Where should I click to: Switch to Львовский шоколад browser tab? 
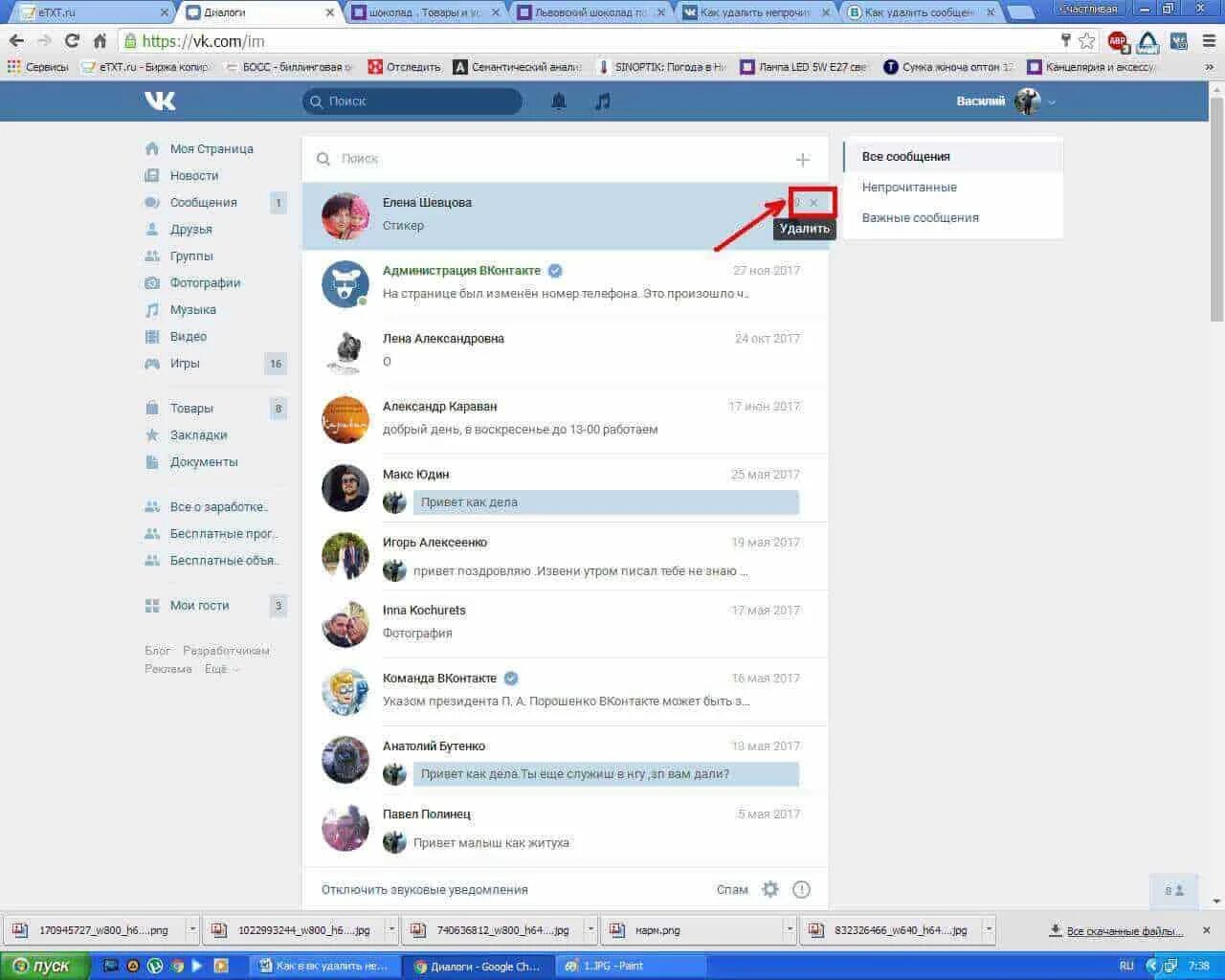click(589, 12)
